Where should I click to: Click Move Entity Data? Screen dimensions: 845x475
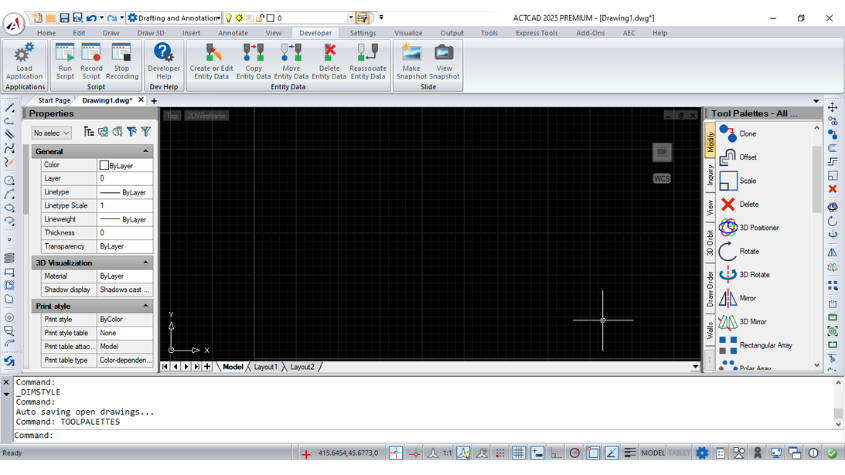291,61
